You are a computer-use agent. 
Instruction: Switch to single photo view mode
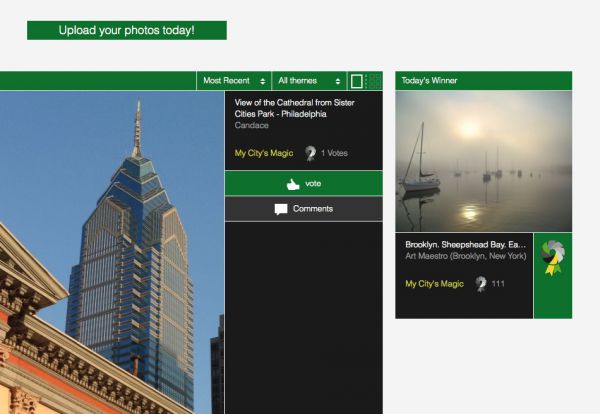(356, 81)
